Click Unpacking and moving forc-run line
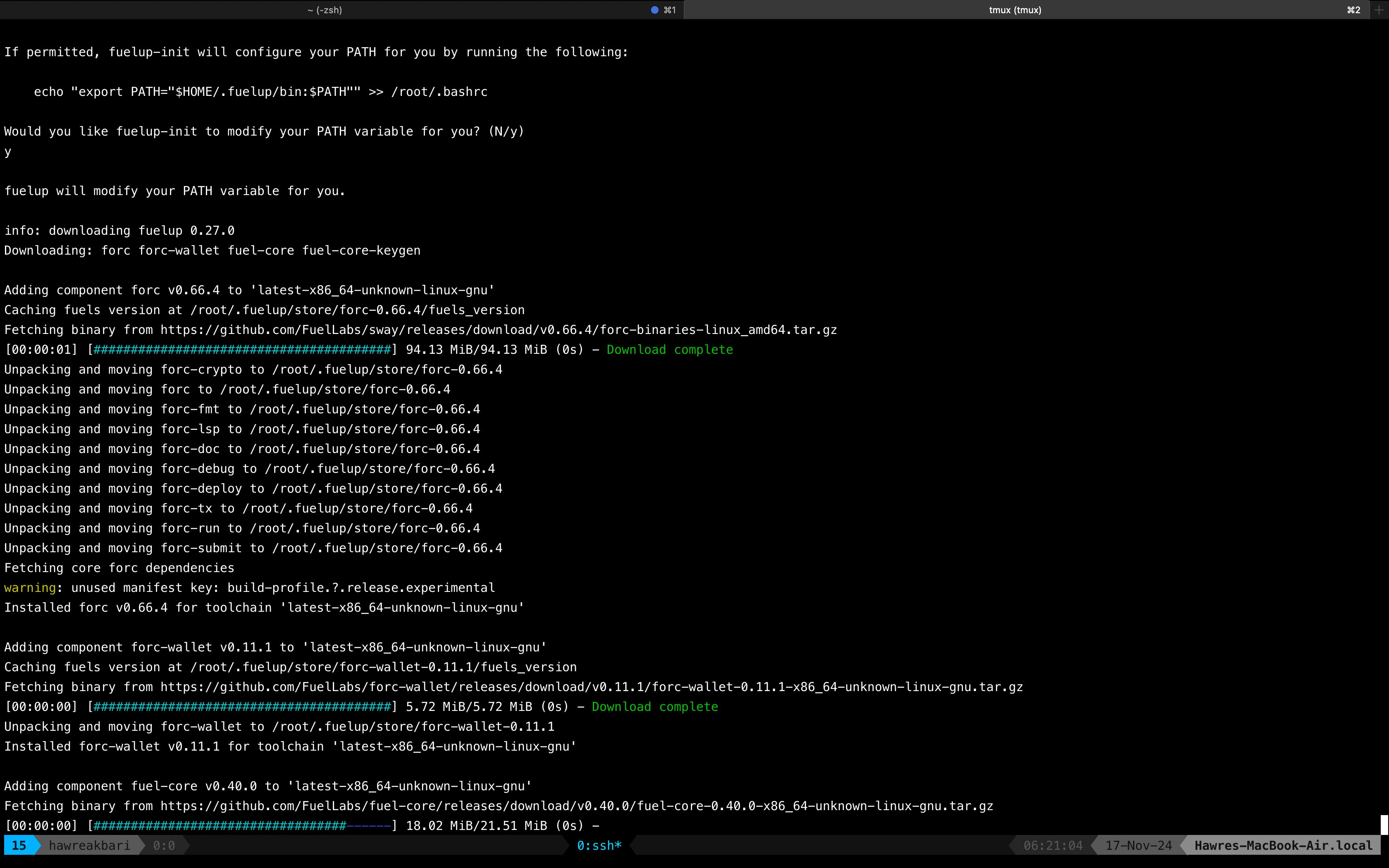 242,527
